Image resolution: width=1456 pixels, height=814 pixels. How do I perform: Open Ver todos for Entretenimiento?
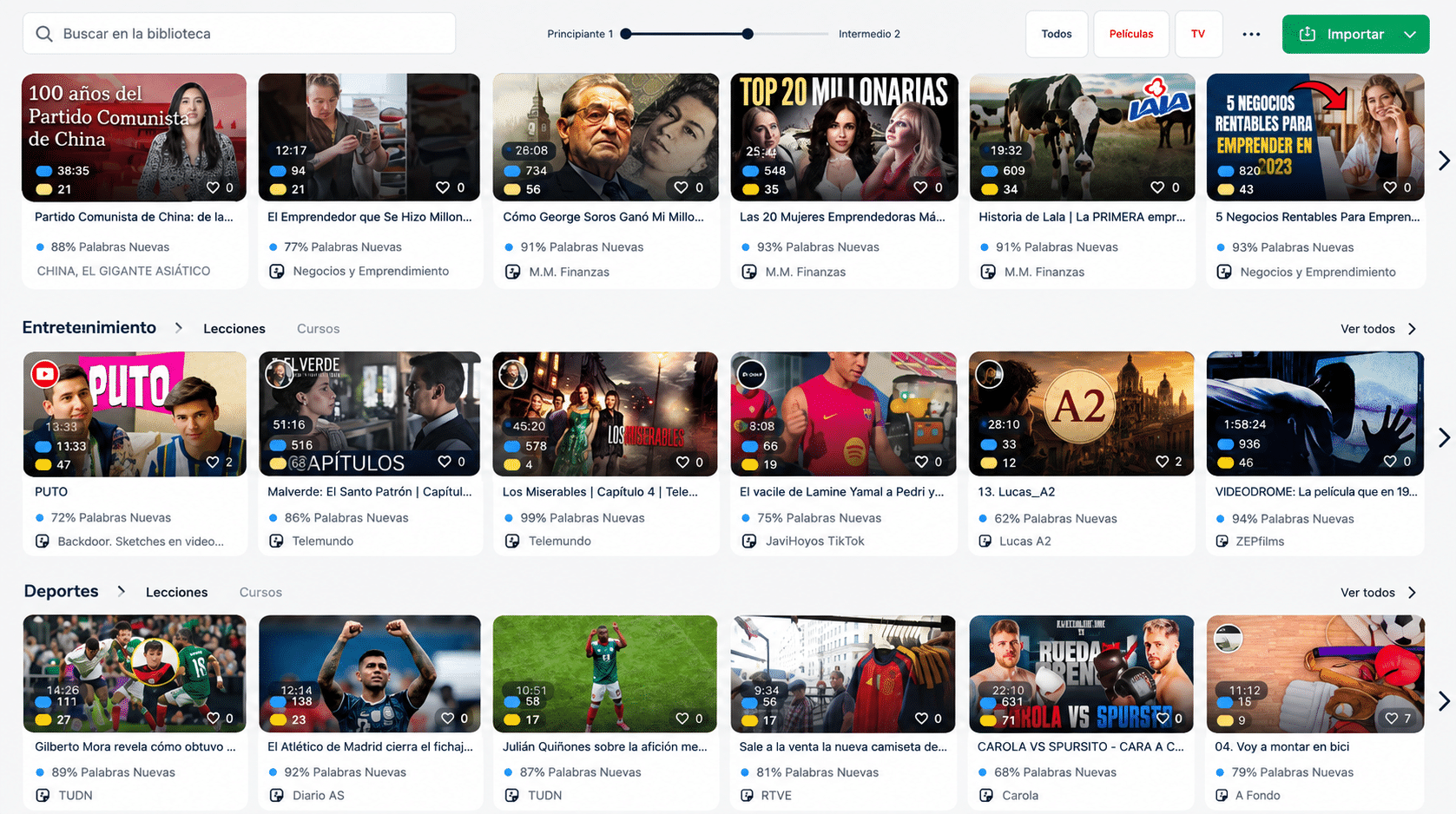[1379, 329]
